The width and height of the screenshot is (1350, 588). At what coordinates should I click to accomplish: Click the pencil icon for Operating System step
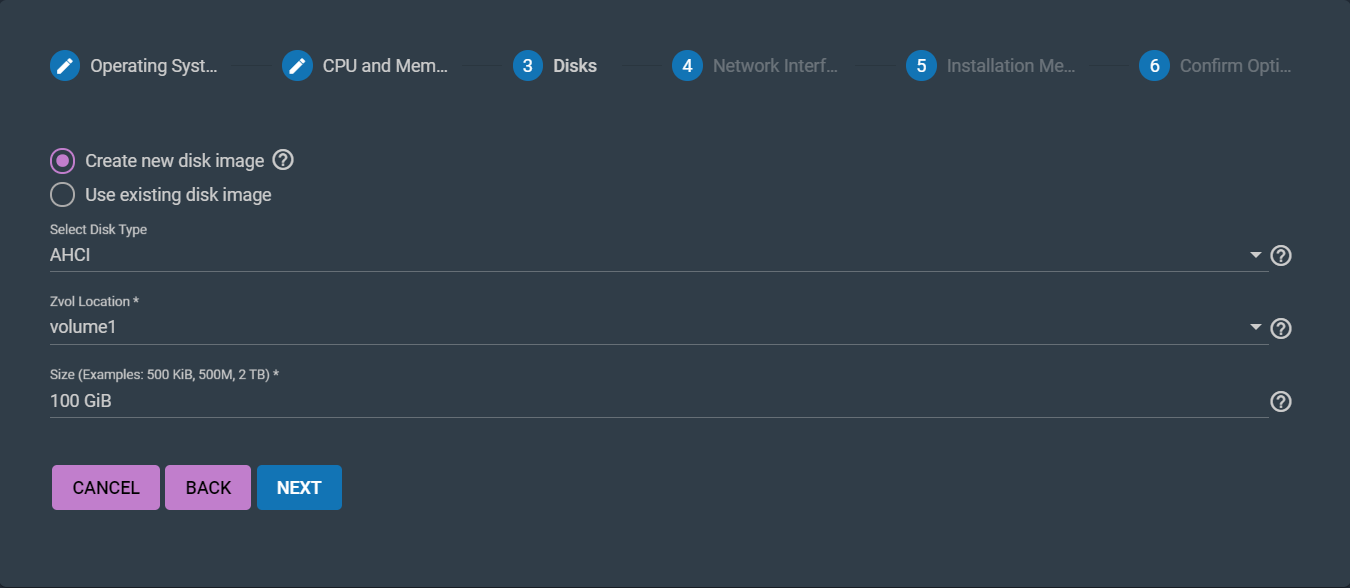click(x=65, y=66)
